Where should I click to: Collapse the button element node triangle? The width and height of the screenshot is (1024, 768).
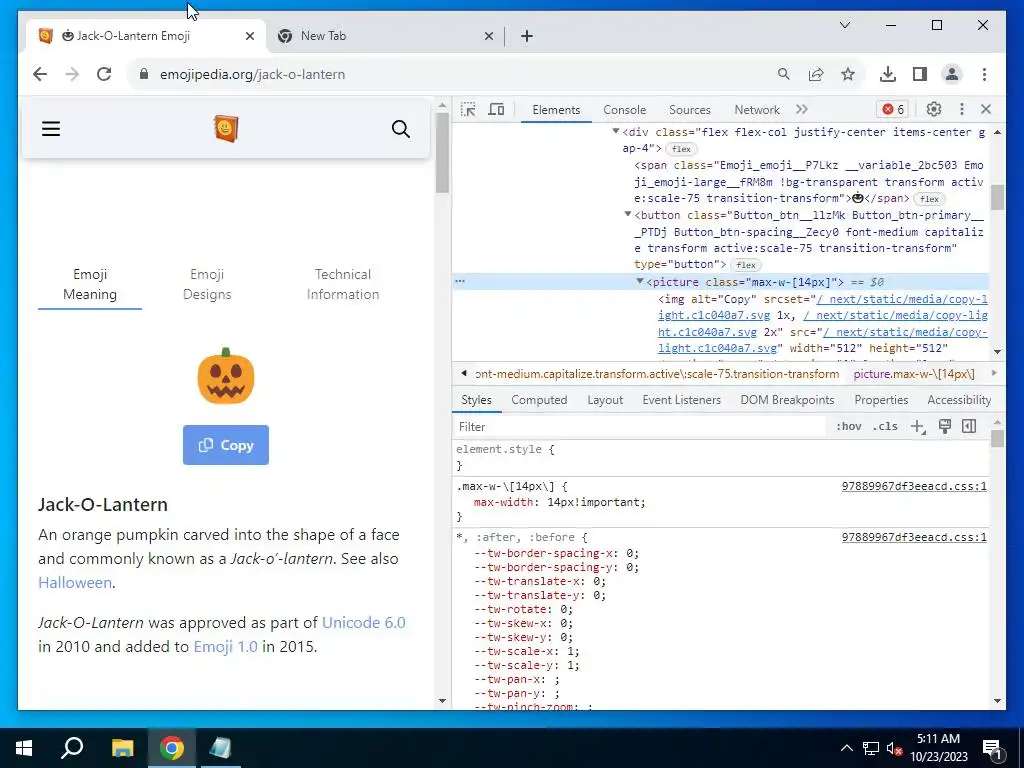628,214
